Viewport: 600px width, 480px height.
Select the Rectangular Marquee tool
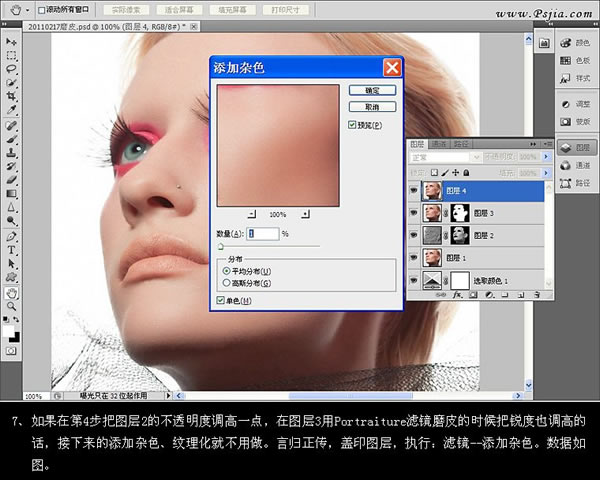(x=11, y=56)
